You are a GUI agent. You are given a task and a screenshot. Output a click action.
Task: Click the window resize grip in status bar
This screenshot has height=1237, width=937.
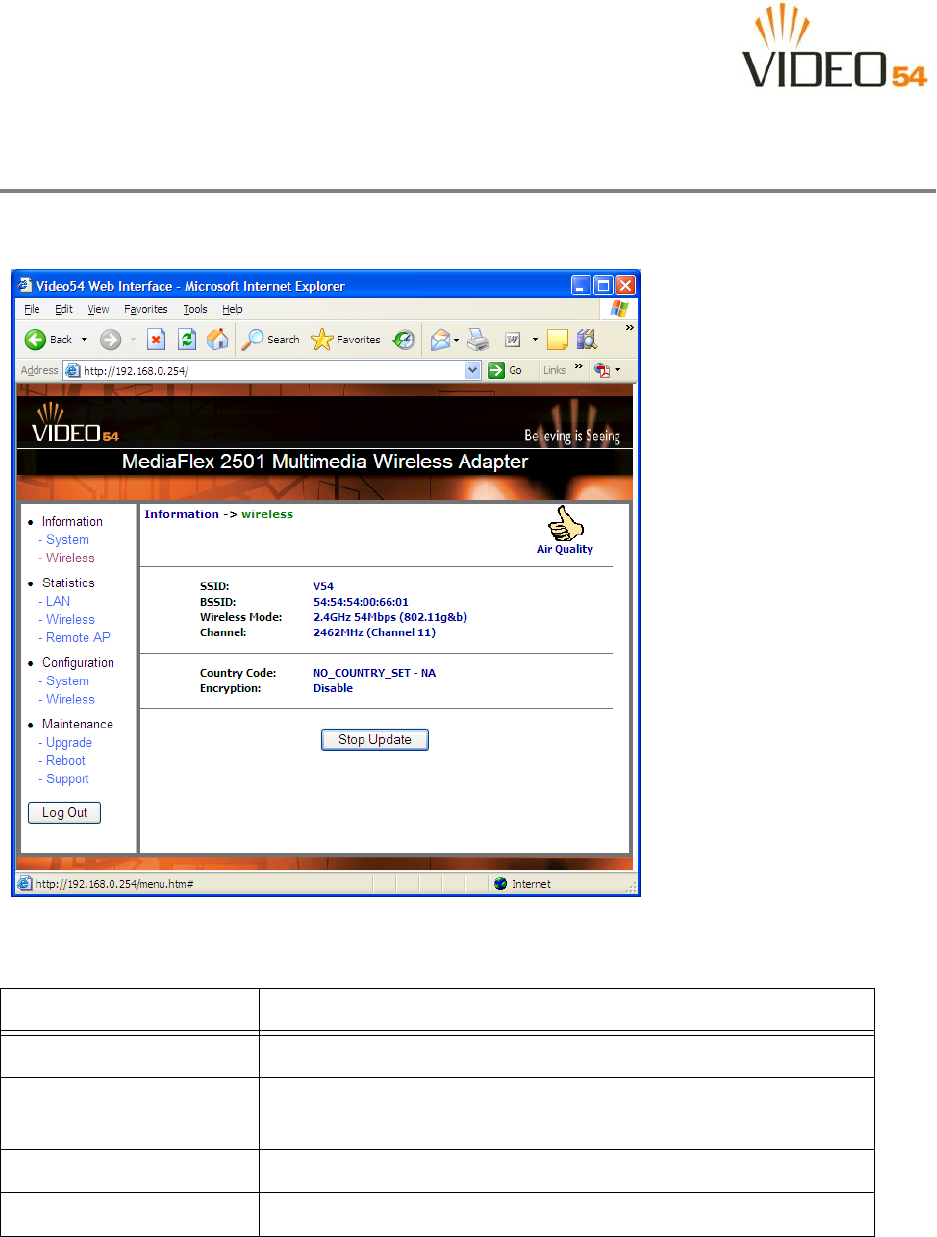[x=631, y=886]
